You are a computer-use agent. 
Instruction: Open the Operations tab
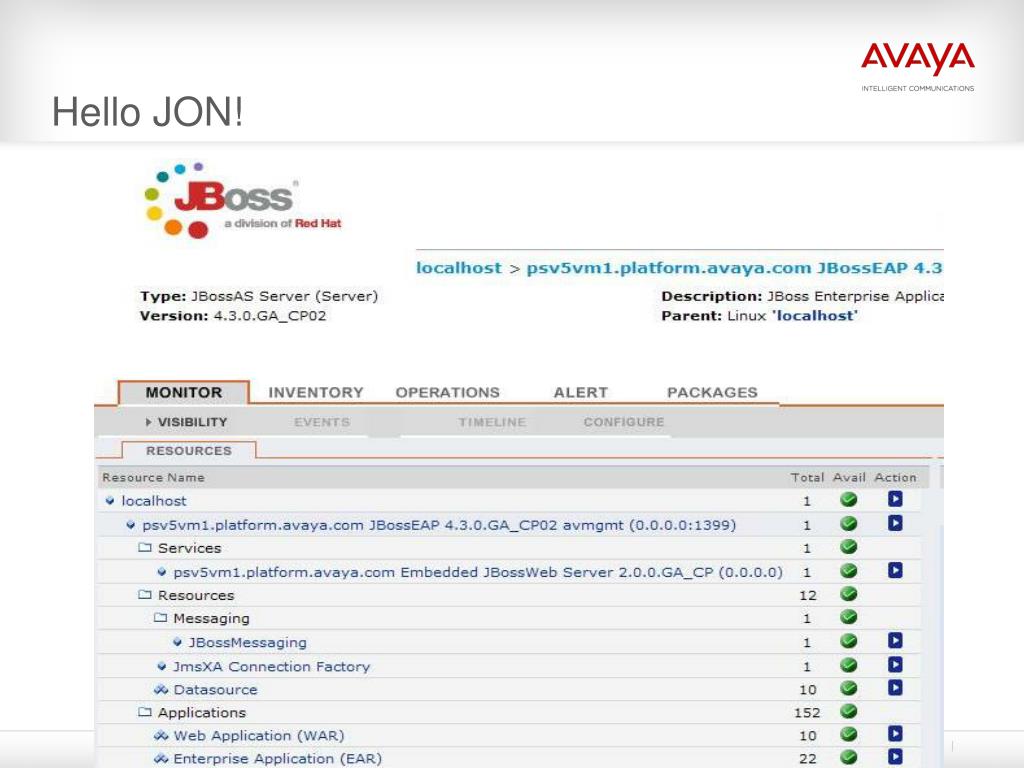point(447,392)
